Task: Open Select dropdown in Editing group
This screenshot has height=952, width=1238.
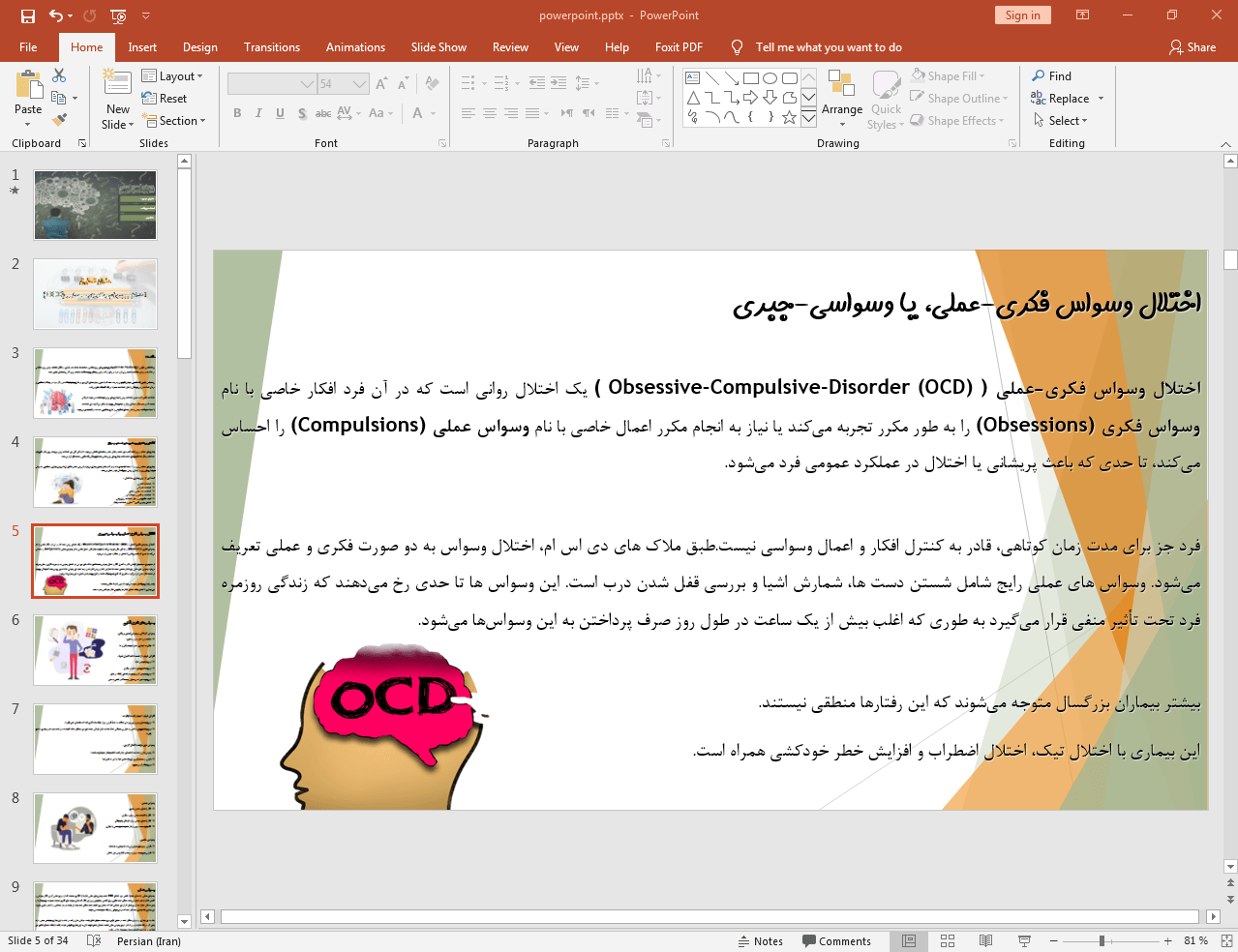Action: pyautogui.click(x=1061, y=121)
